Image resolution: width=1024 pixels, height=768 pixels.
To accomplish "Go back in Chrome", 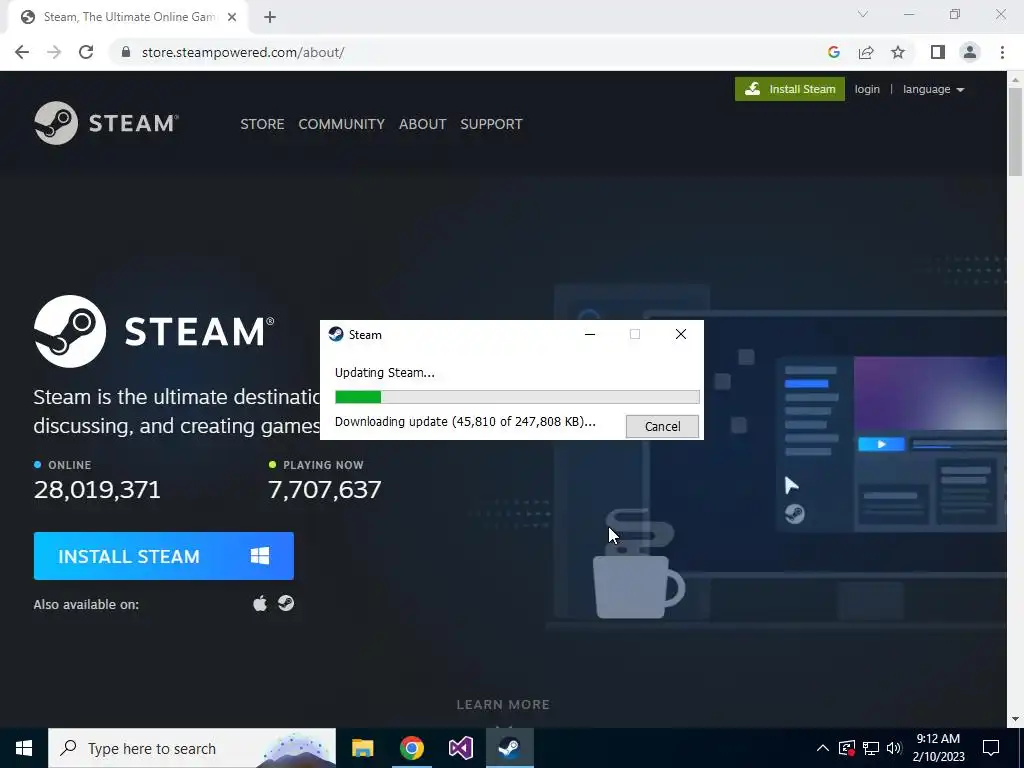I will pos(22,52).
